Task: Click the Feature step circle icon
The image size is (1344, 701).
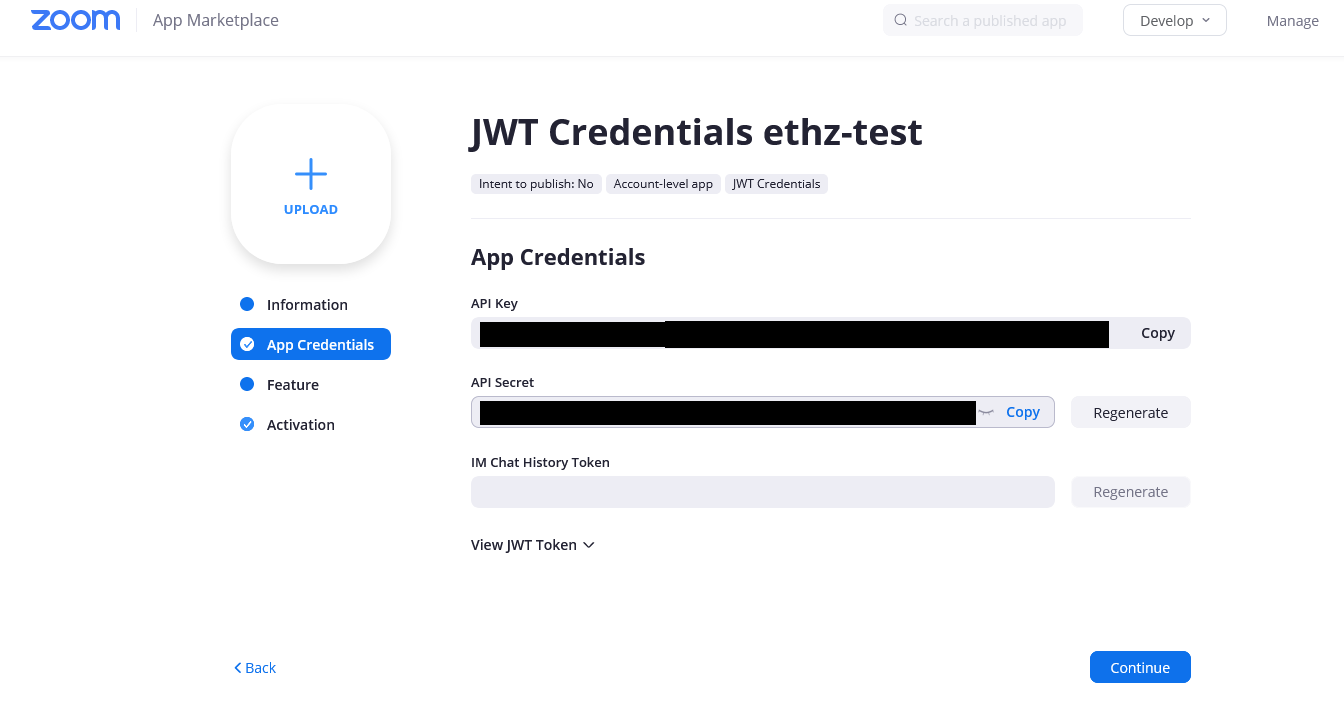Action: pos(247,384)
